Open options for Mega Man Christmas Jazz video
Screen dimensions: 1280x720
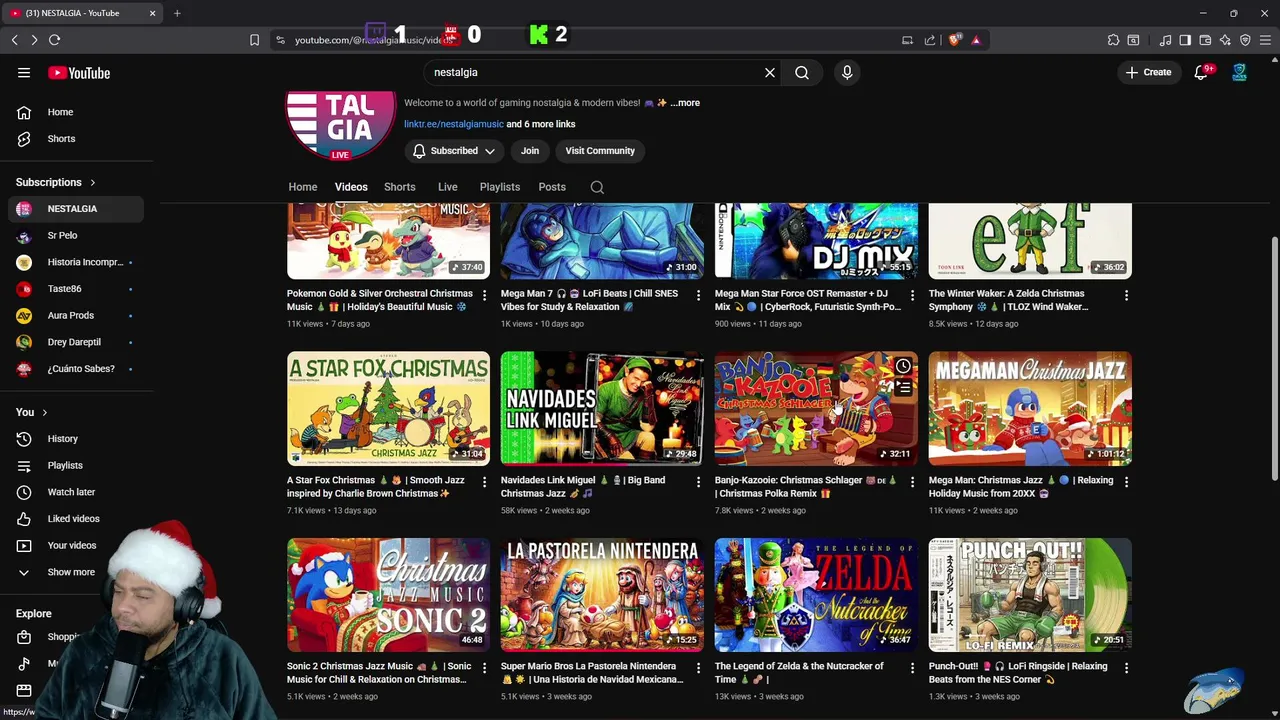tap(1126, 481)
